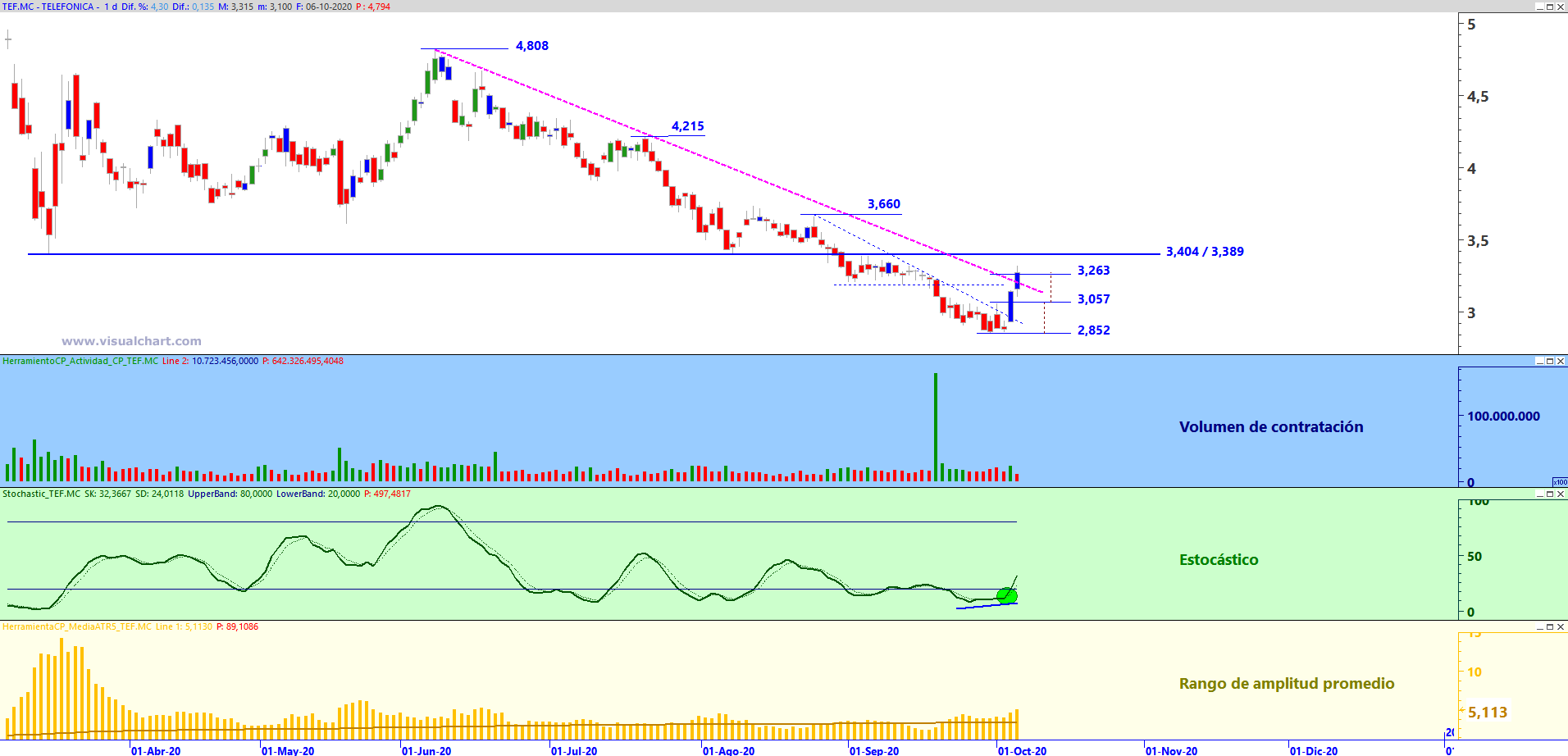
Task: Click the 01-Ago-20 date on the time axis
Action: pyautogui.click(x=729, y=750)
